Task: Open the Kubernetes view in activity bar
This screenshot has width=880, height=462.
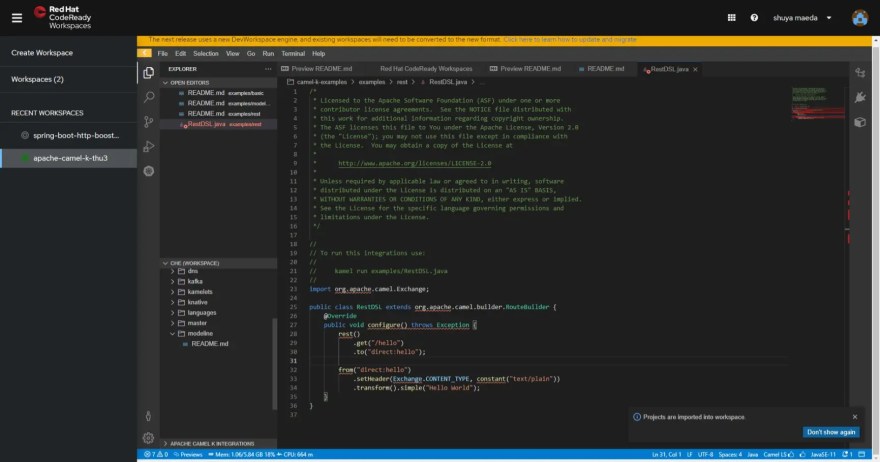Action: click(149, 171)
